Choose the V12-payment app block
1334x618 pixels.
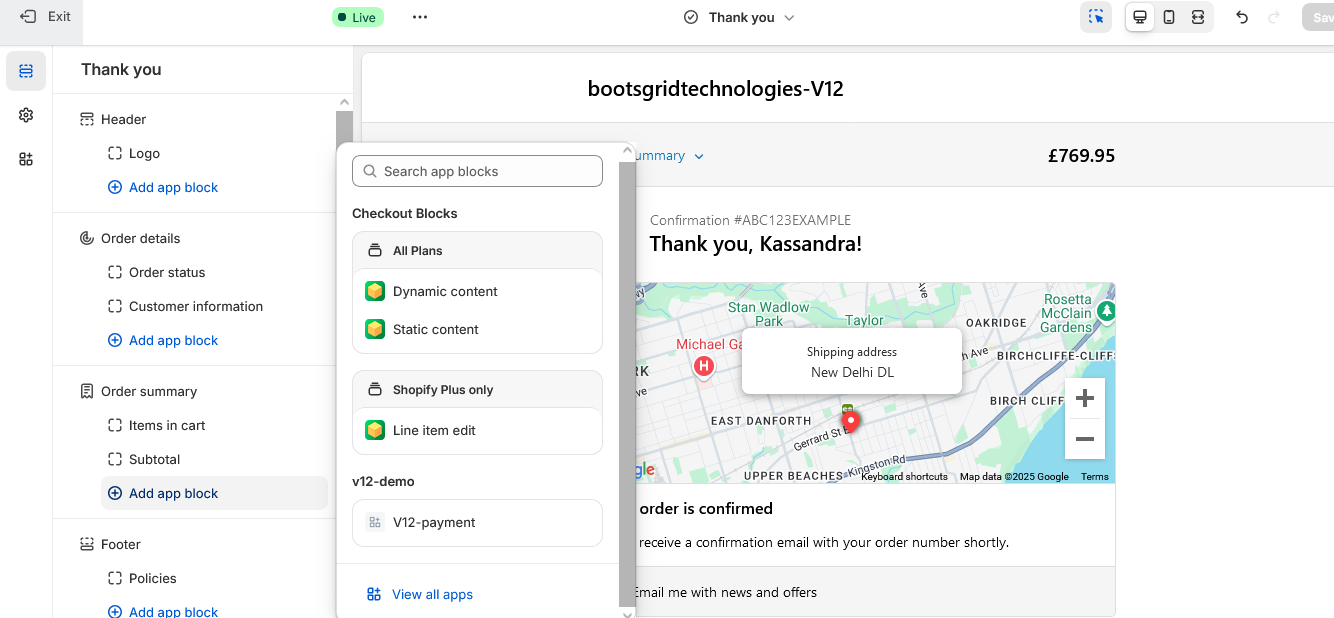click(x=477, y=522)
